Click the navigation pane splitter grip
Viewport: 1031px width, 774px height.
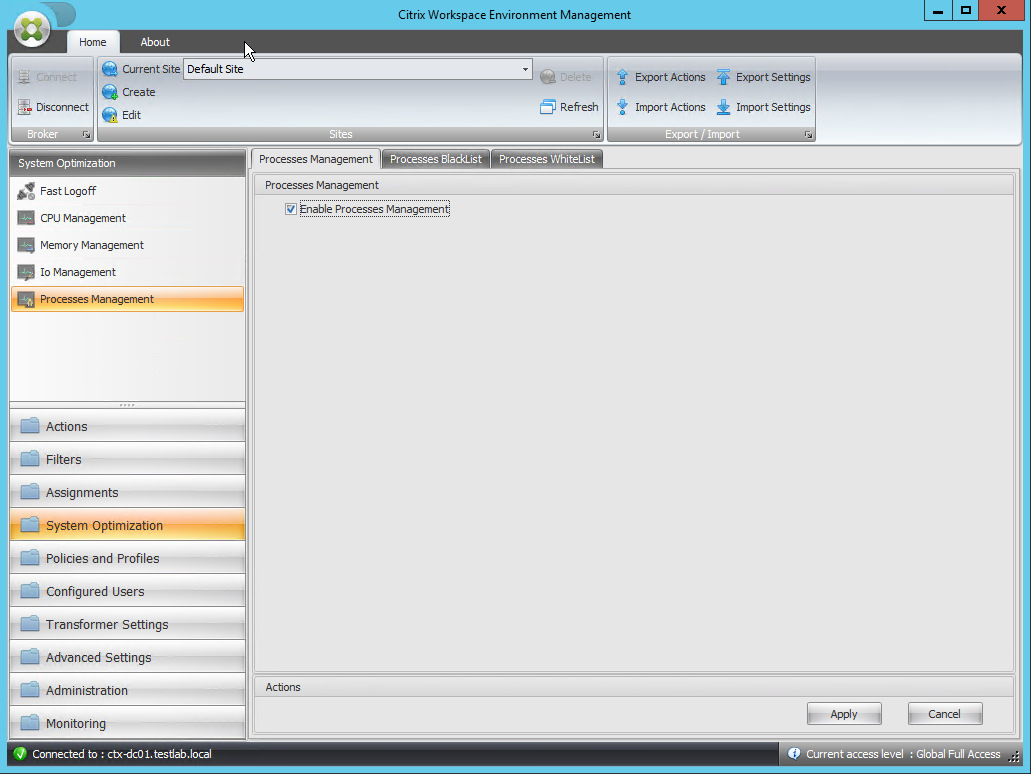pyautogui.click(x=127, y=405)
